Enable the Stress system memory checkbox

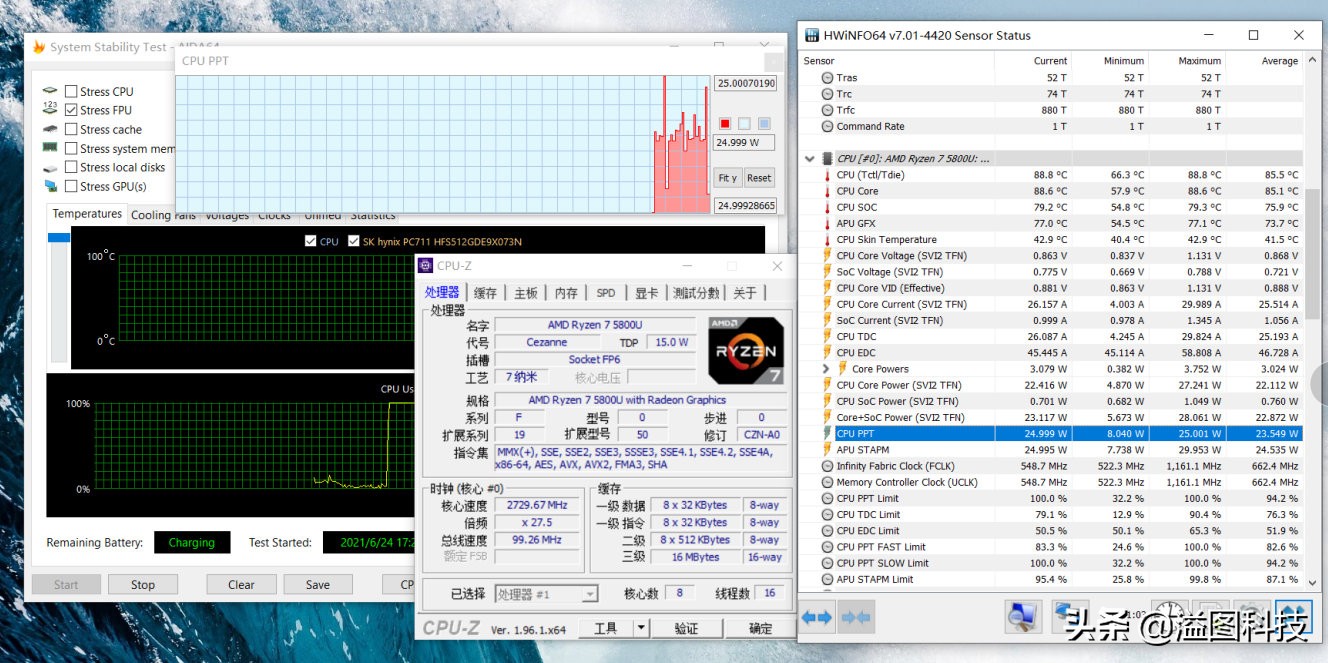pyautogui.click(x=71, y=148)
